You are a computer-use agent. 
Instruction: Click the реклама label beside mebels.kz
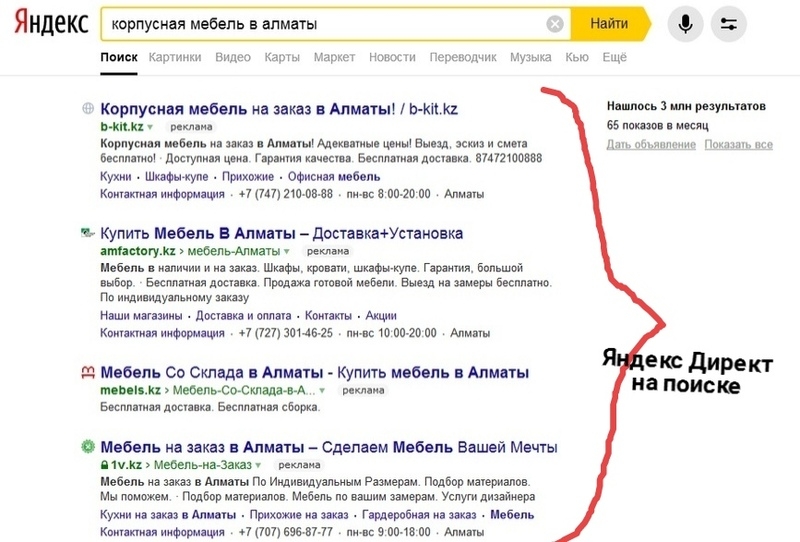363,390
